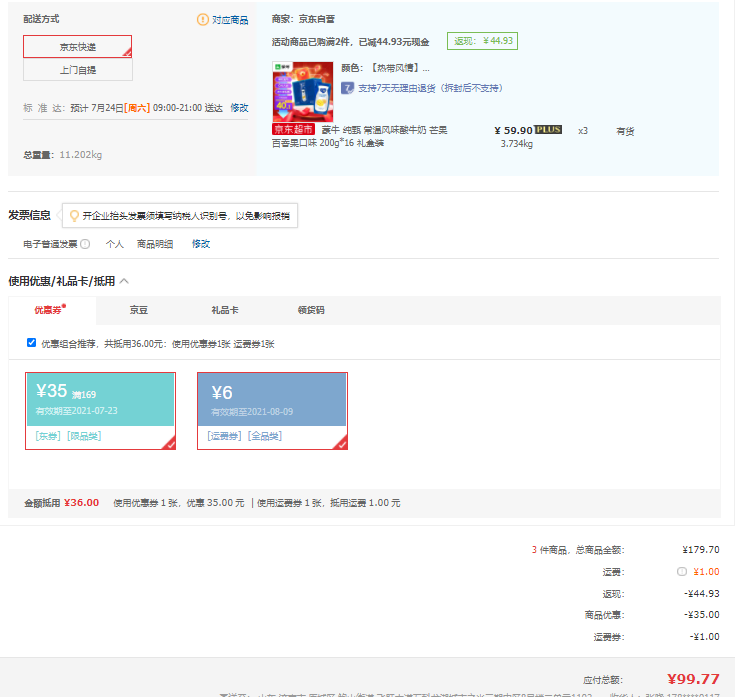The image size is (746, 697).
Task: Click the 商品优惠 -¥35.00 value
Action: 701,615
